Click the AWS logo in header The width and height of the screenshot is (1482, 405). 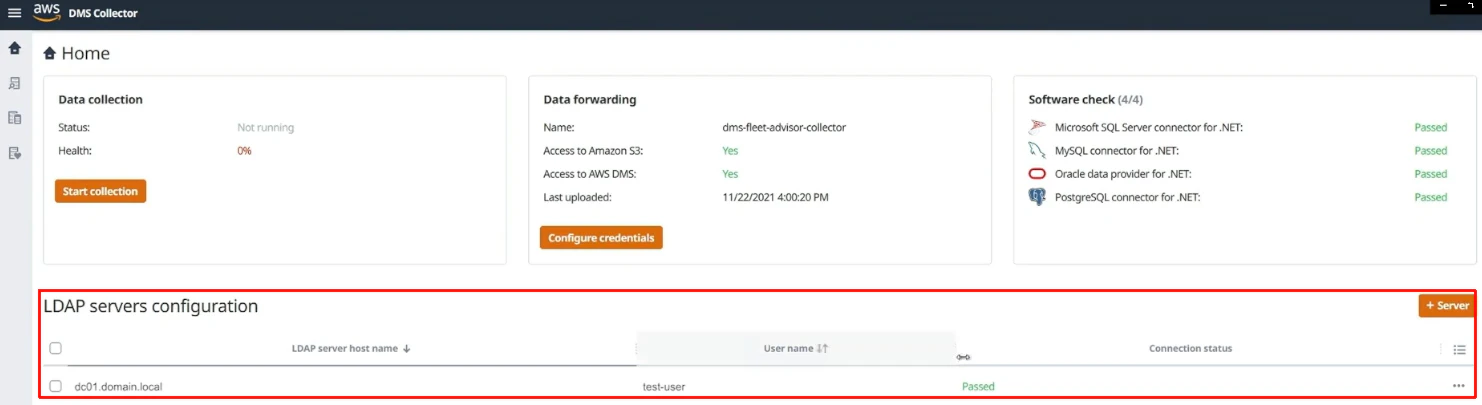click(46, 12)
